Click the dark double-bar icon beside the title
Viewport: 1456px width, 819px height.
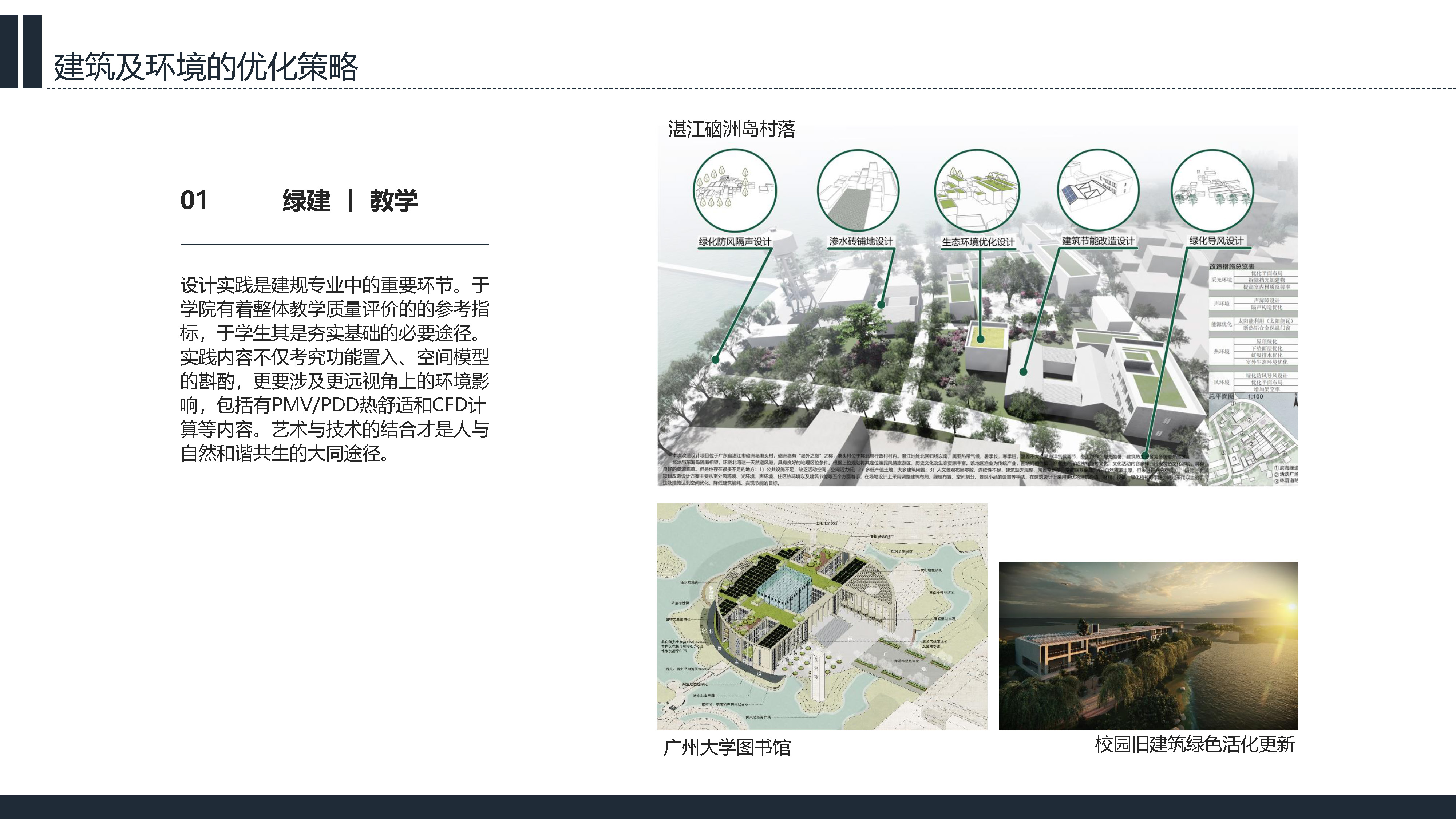coord(21,51)
